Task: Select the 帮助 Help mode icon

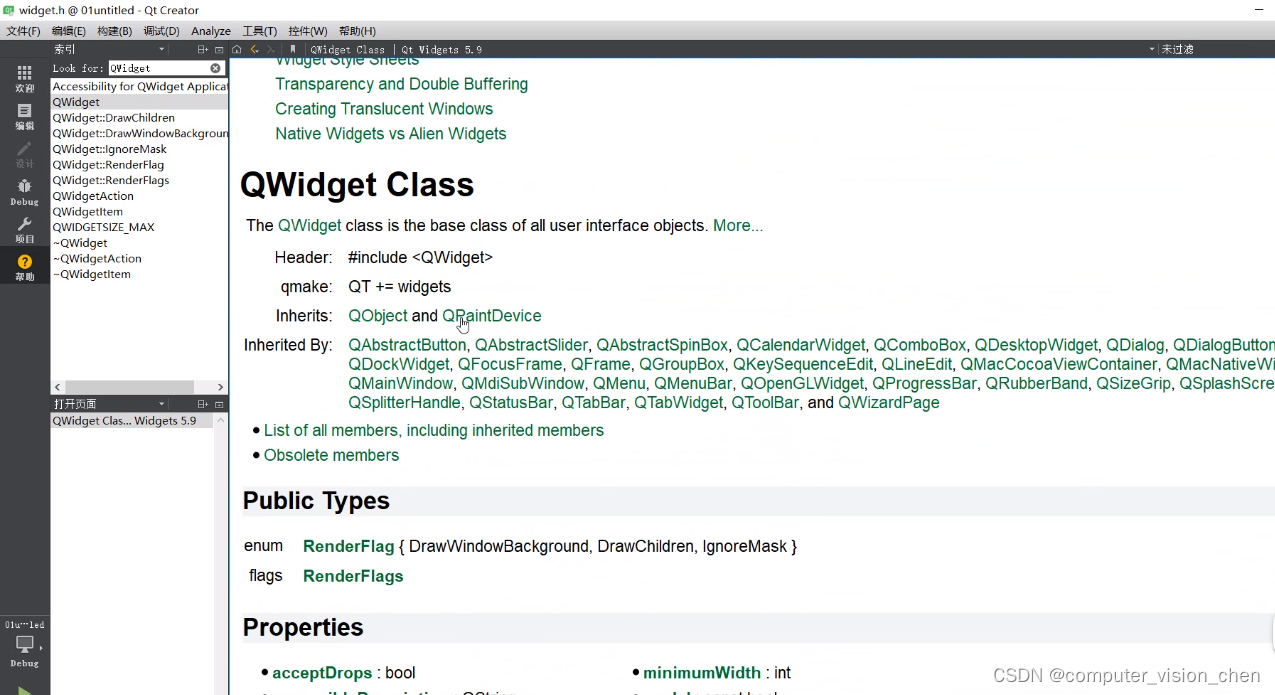Action: point(24,267)
